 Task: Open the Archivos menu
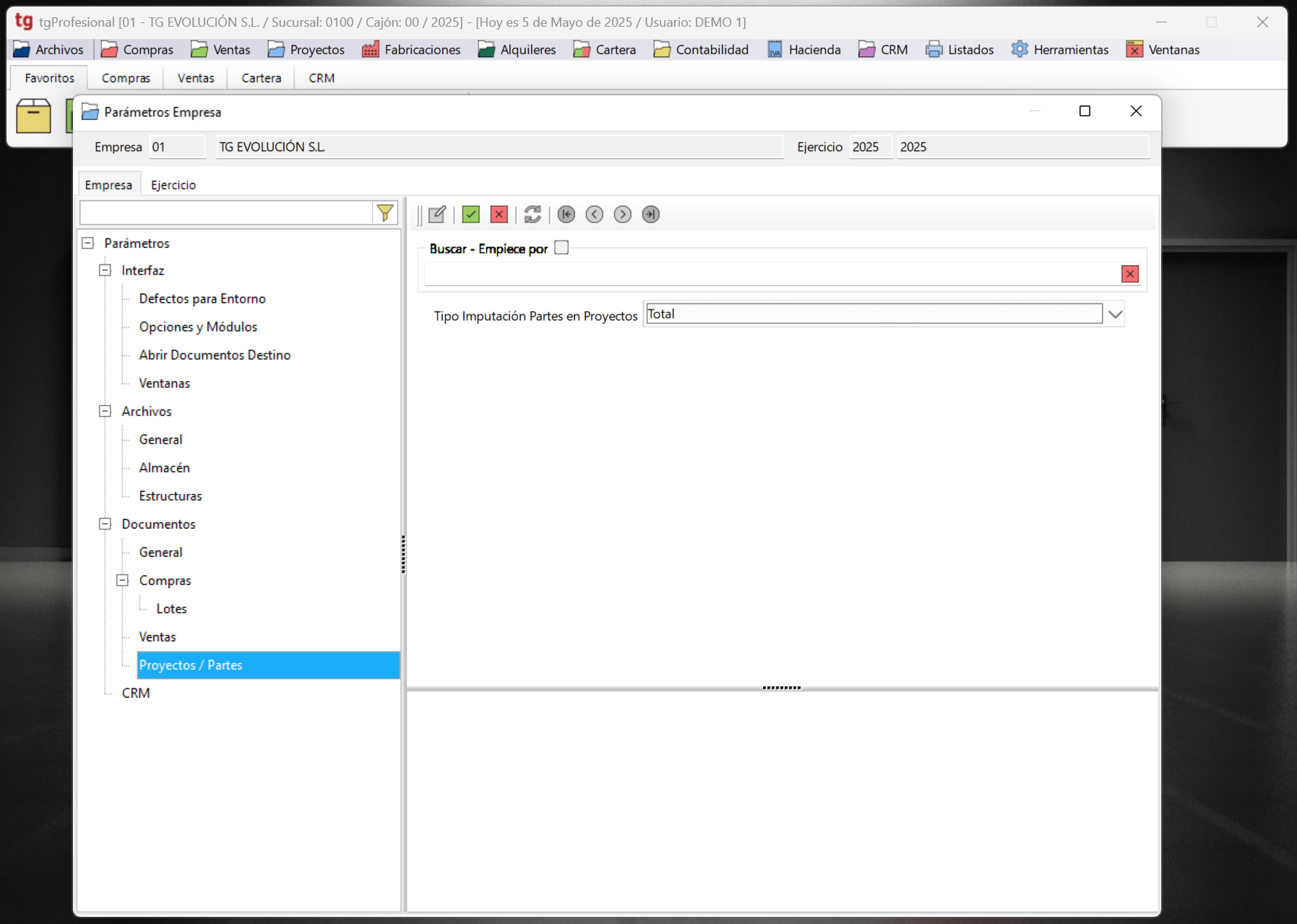[x=48, y=50]
